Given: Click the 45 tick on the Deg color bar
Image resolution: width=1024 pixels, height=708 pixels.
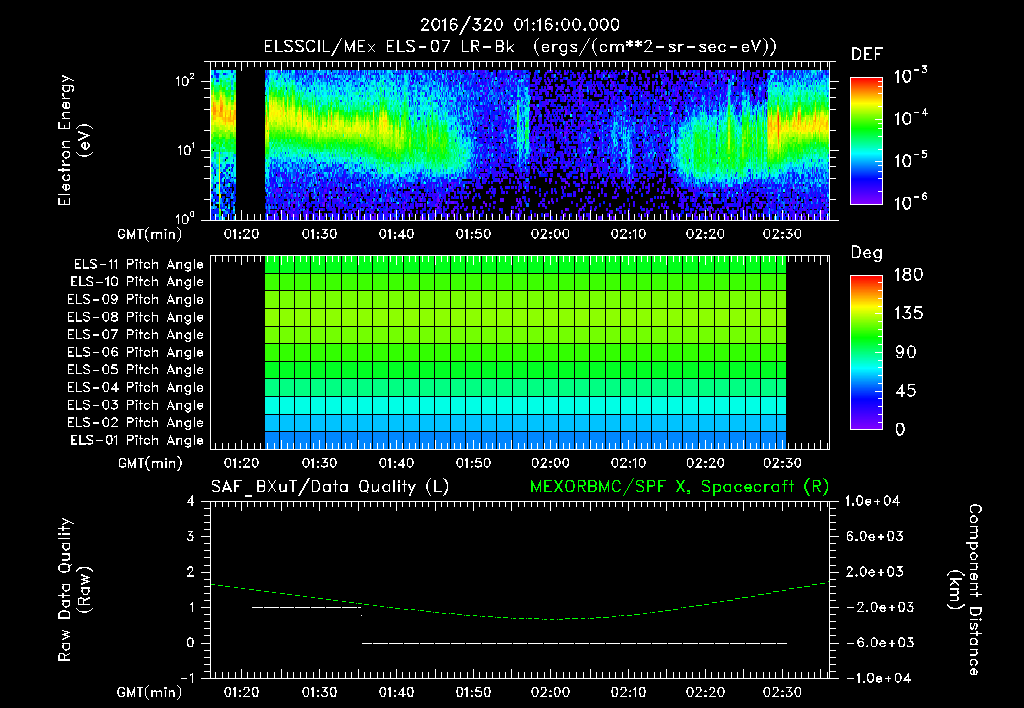Looking at the screenshot, I should point(906,391).
